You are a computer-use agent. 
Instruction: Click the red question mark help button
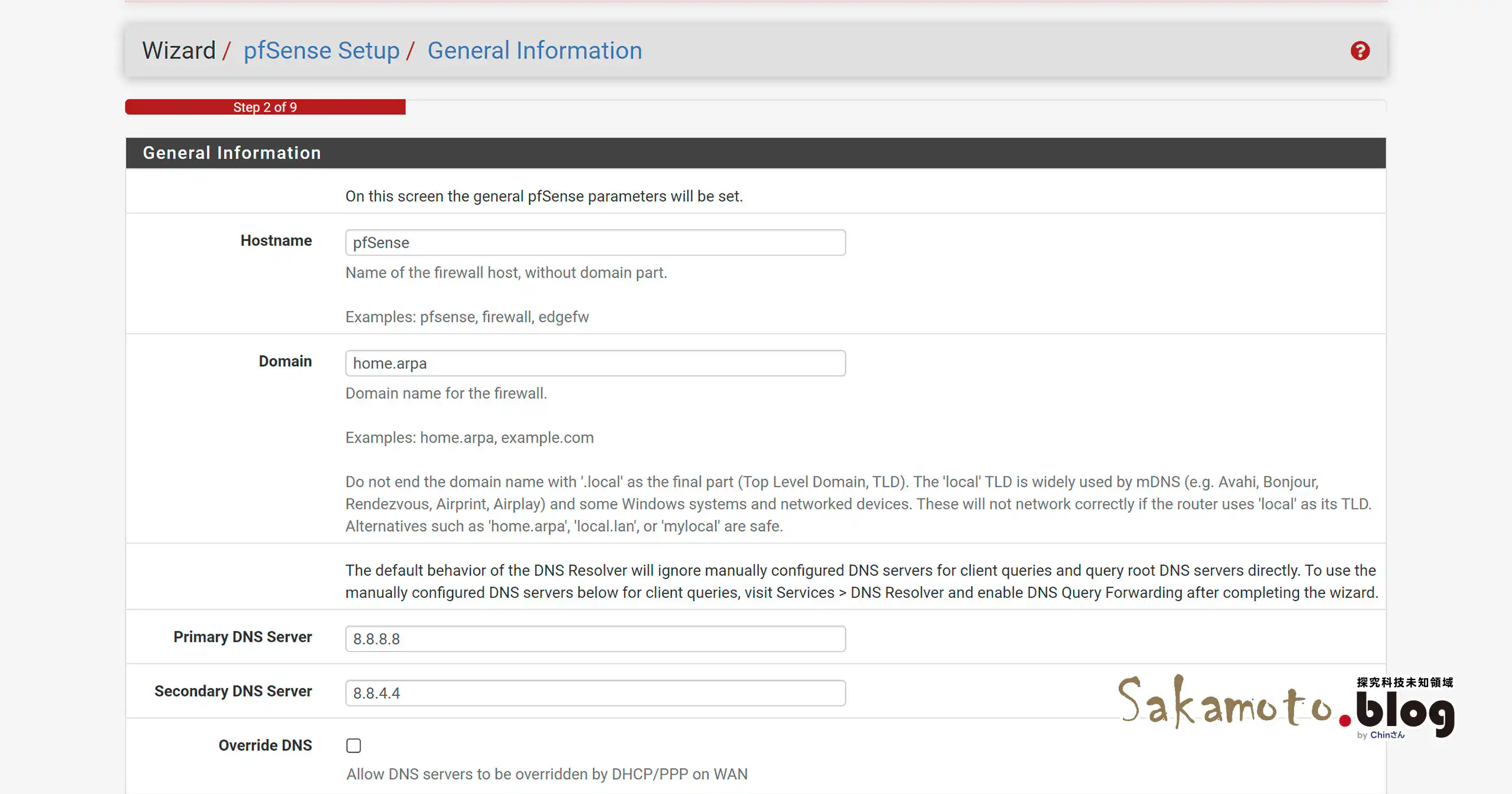[1360, 51]
